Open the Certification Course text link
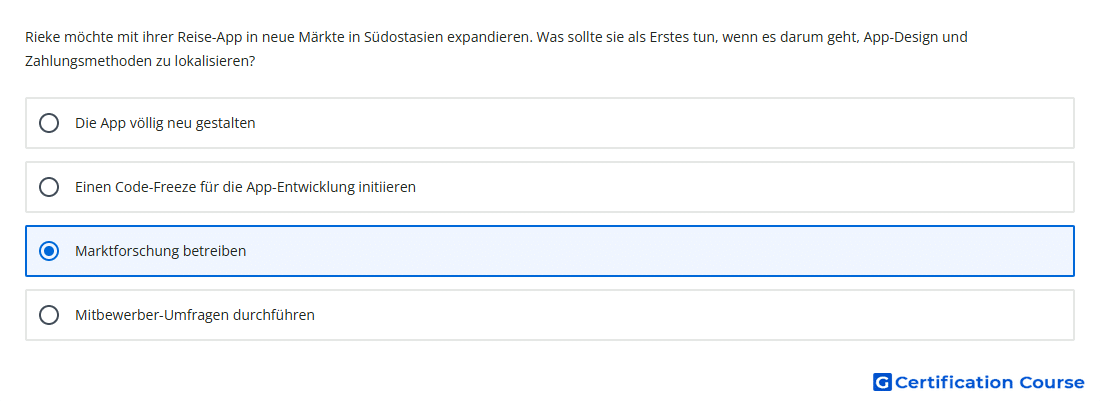 coord(989,382)
